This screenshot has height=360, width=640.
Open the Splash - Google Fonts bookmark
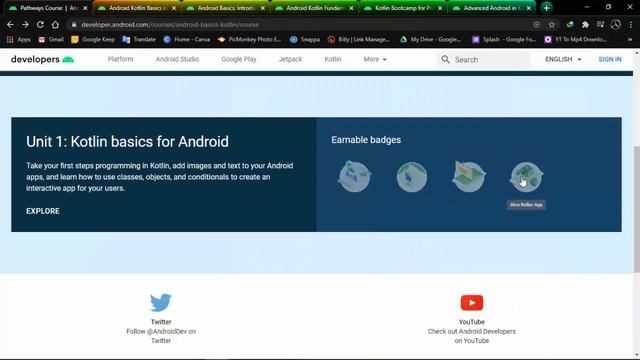(504, 40)
